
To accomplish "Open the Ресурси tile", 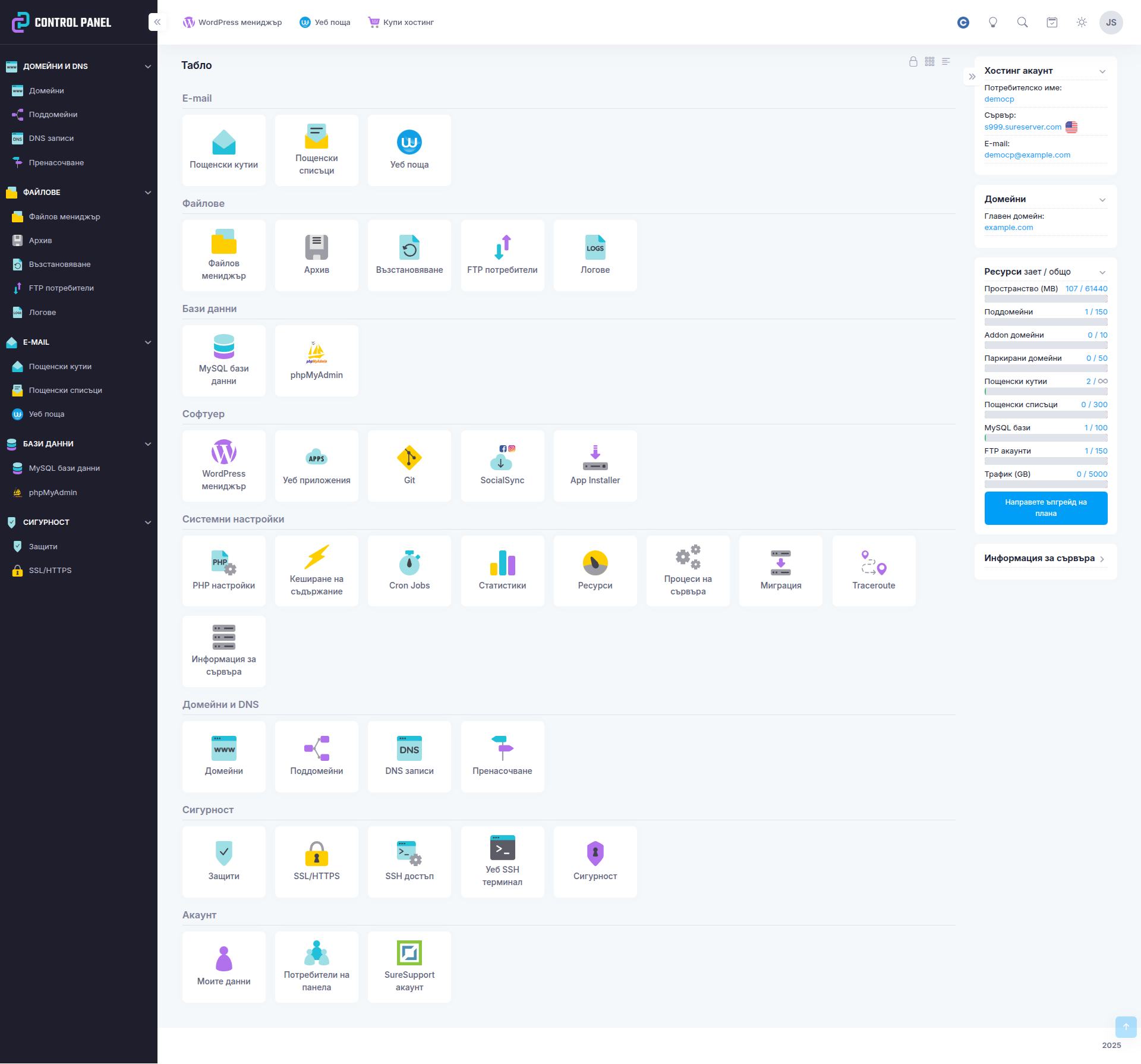I will pos(595,571).
